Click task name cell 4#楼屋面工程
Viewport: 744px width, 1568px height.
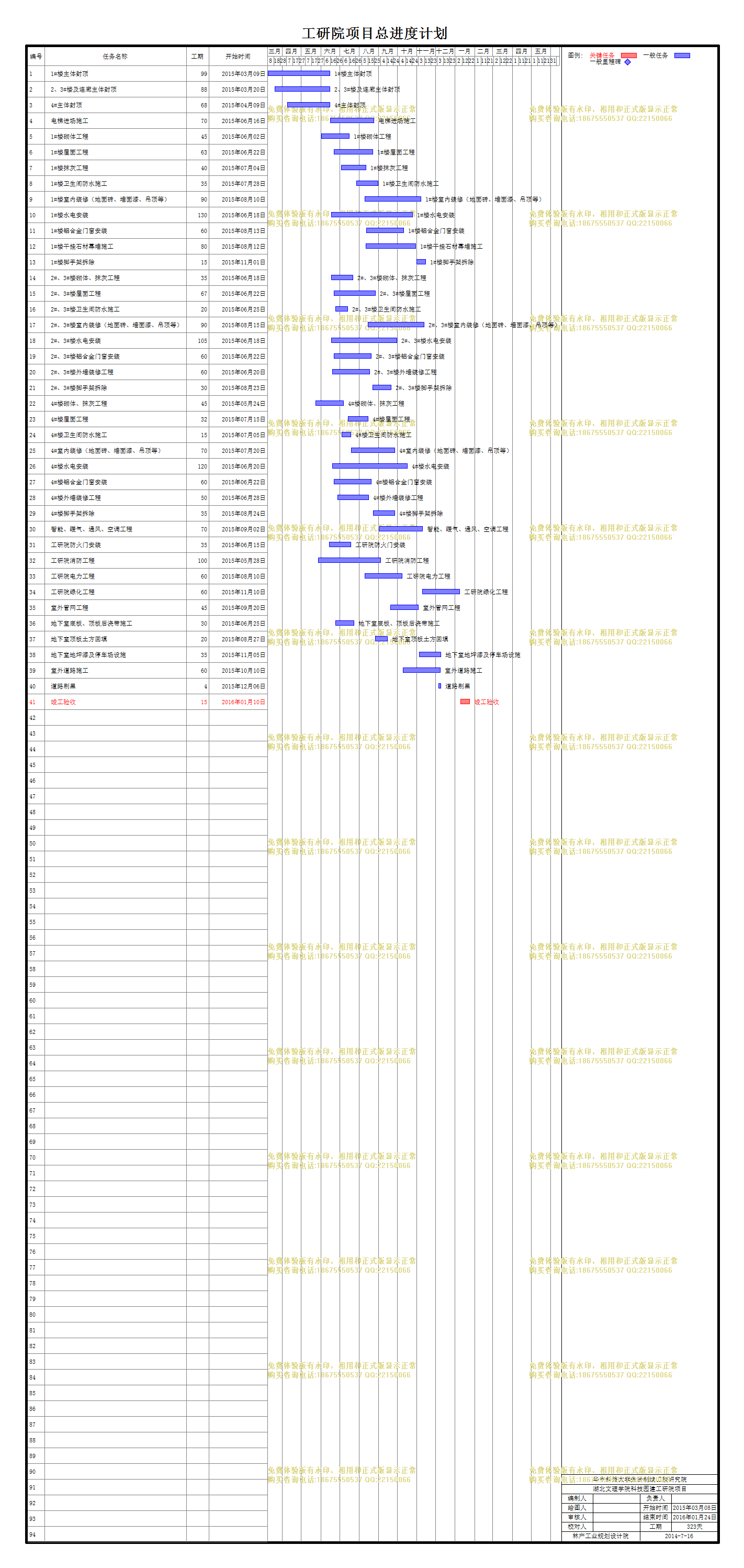point(115,419)
